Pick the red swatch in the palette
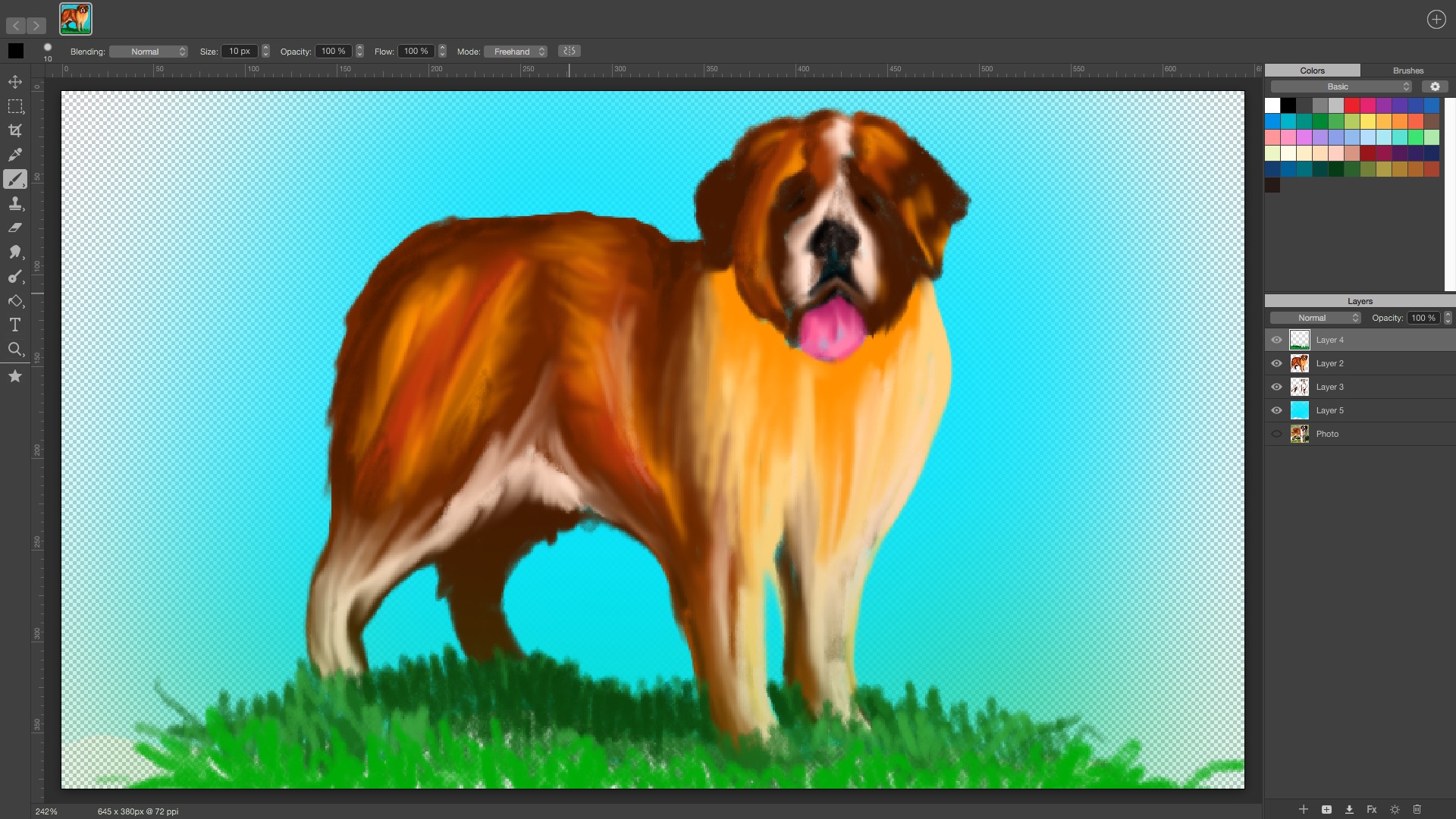Screen dimensions: 1456x819 (x=1351, y=105)
